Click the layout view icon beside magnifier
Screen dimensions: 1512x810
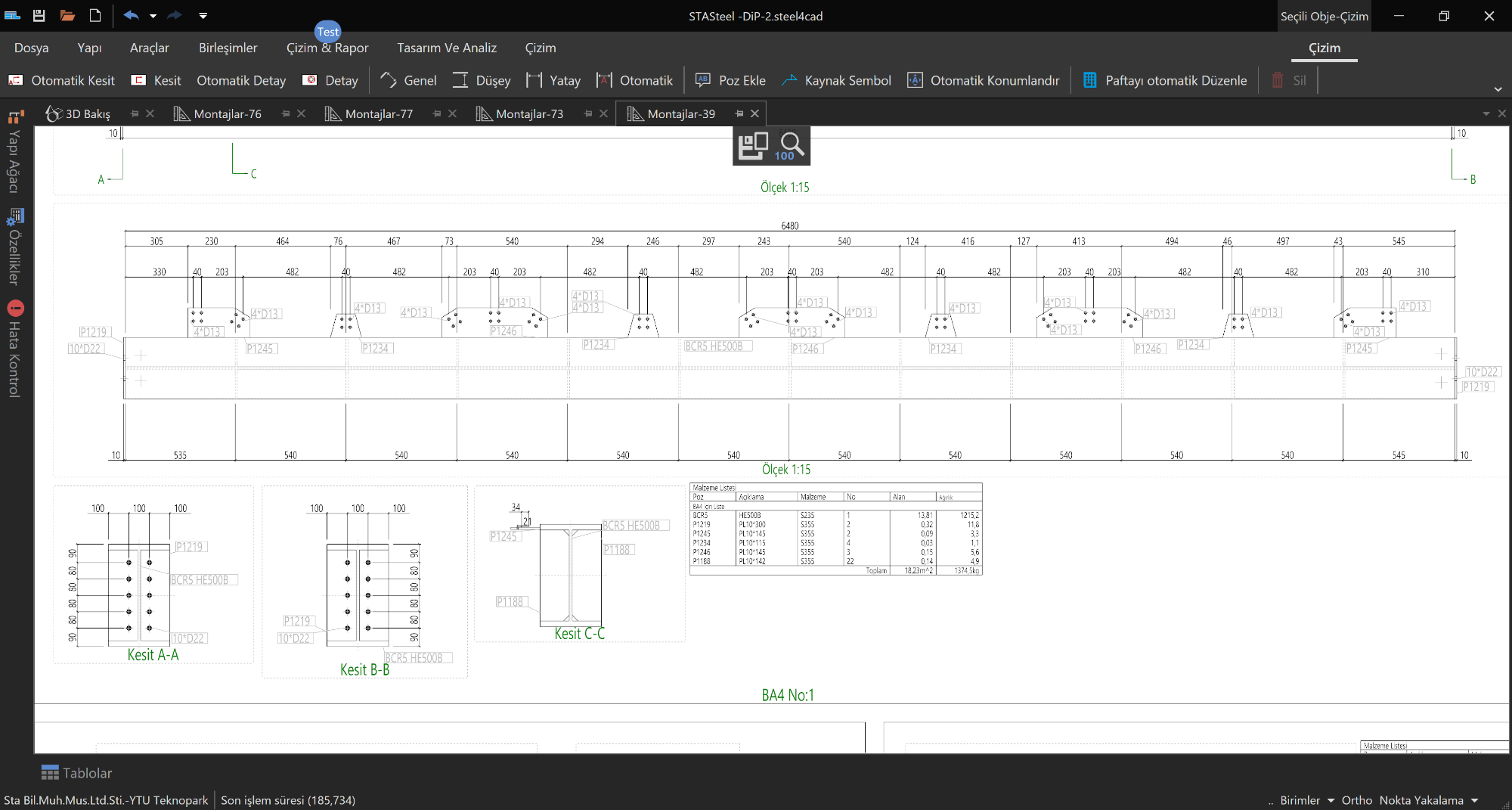[x=752, y=145]
